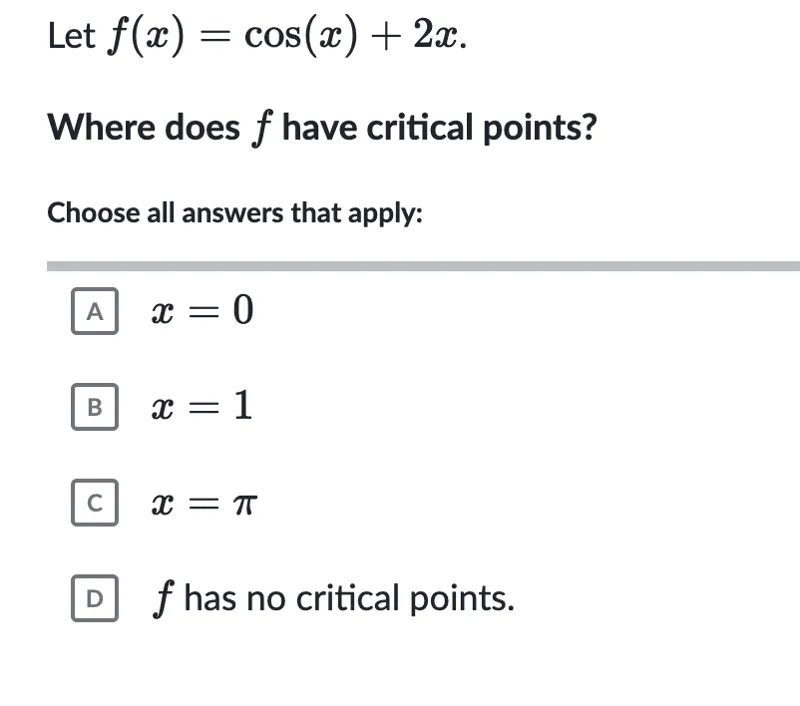The height and width of the screenshot is (706, 800).
Task: Check answer box A
Action: tap(95, 311)
